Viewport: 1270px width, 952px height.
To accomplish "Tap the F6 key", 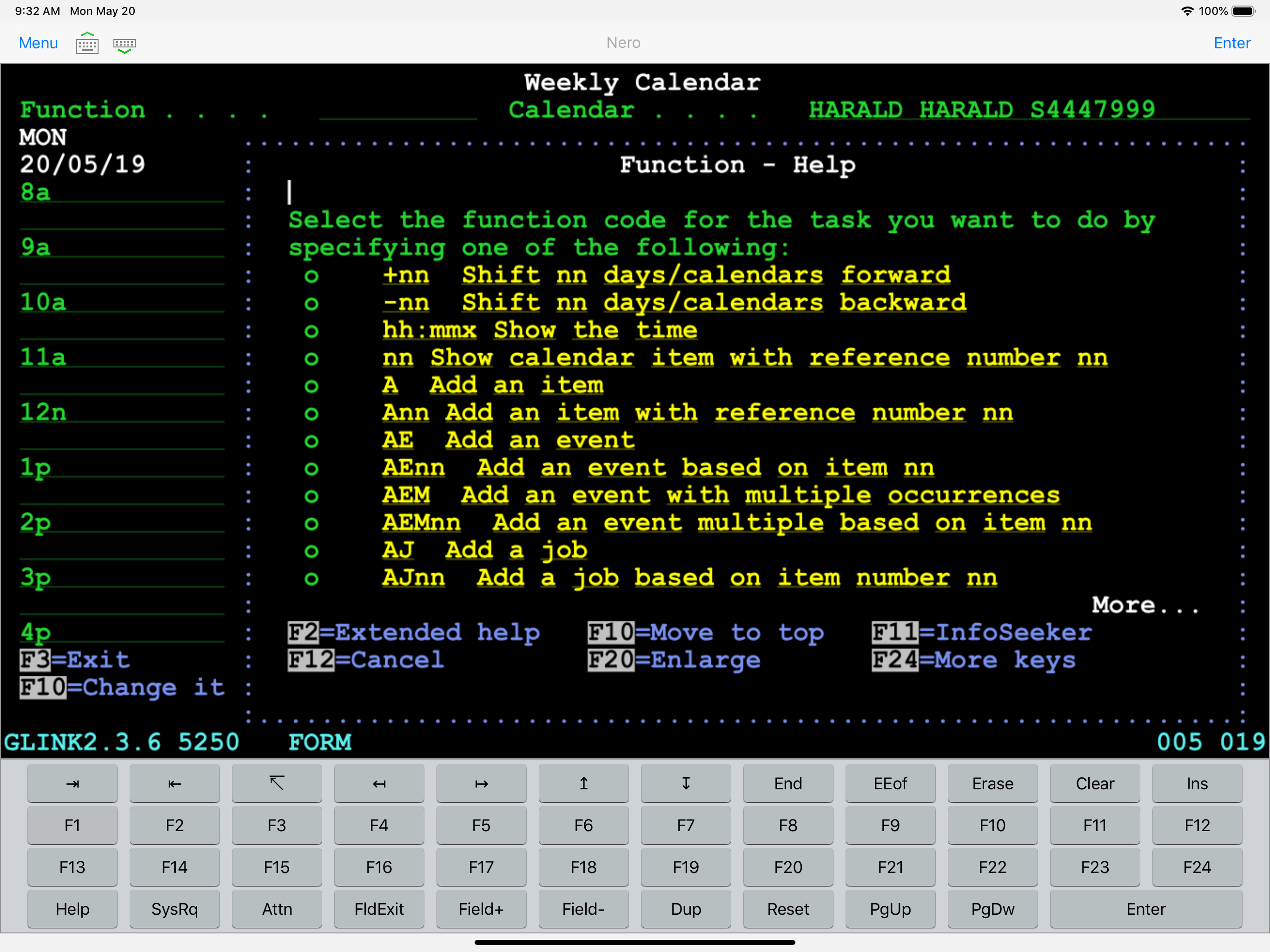I will (x=583, y=825).
